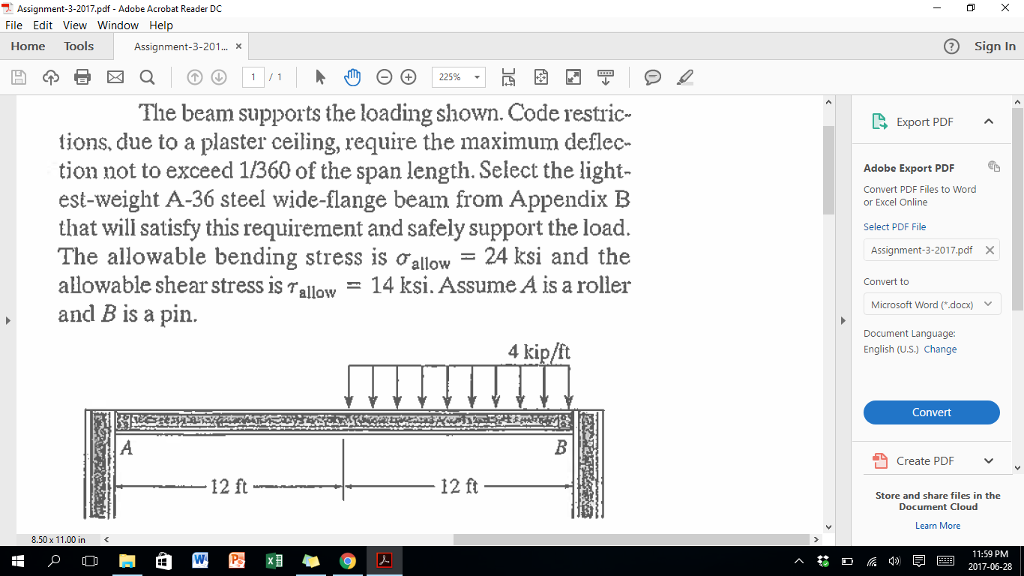Click the Save file icon
1024x576 pixels.
pyautogui.click(x=18, y=76)
